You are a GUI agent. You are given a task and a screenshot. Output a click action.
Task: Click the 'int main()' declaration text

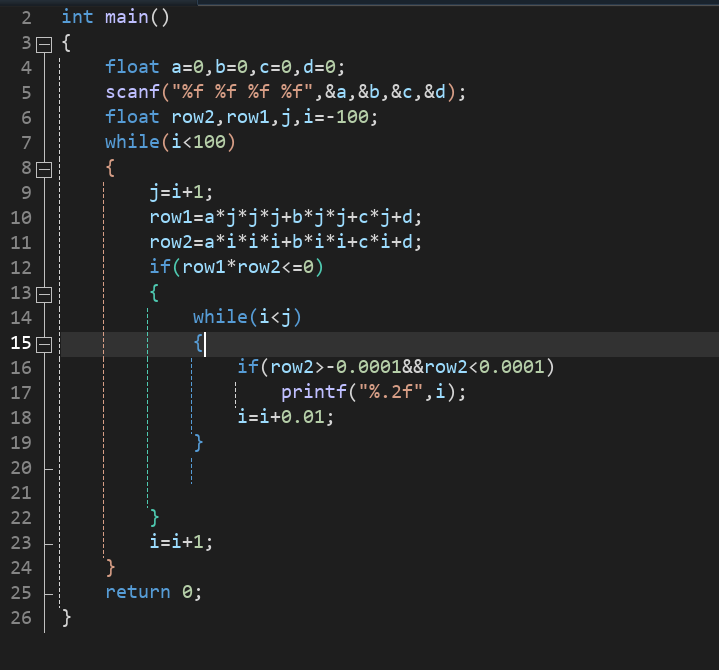[116, 17]
